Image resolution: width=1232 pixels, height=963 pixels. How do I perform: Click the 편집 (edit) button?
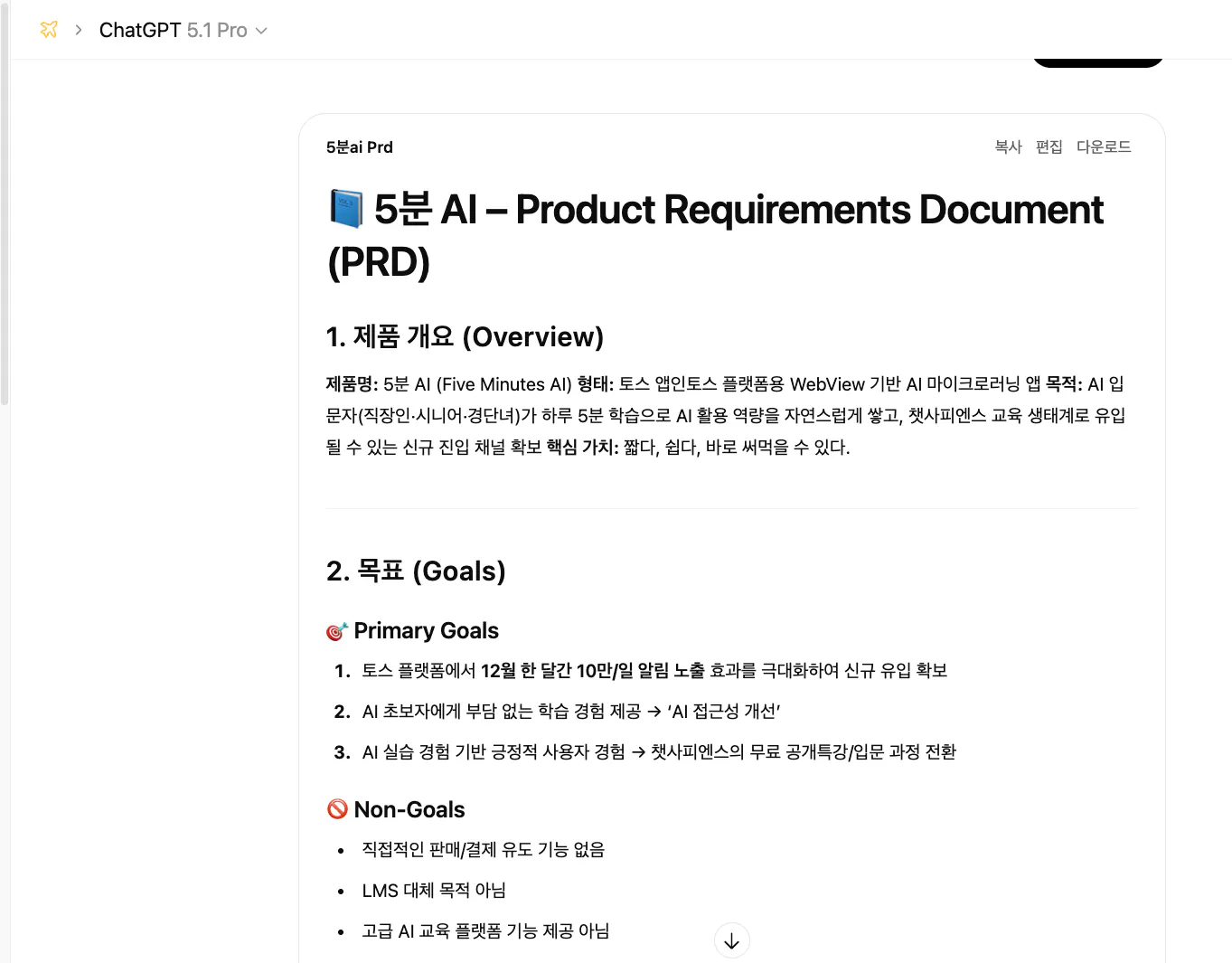[1049, 146]
